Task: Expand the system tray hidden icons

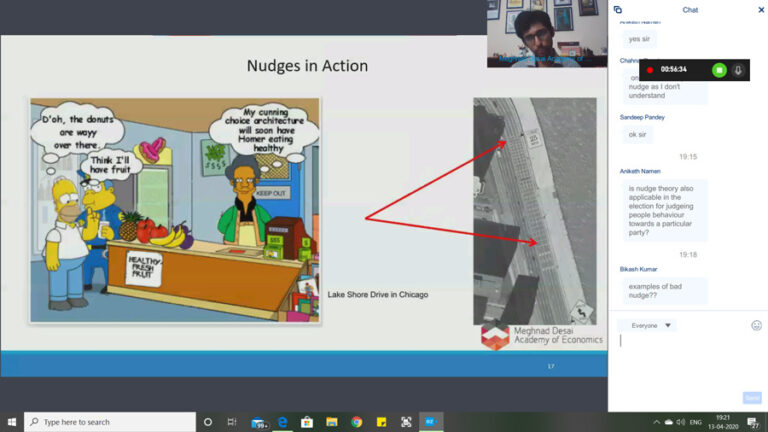Action: tap(656, 422)
